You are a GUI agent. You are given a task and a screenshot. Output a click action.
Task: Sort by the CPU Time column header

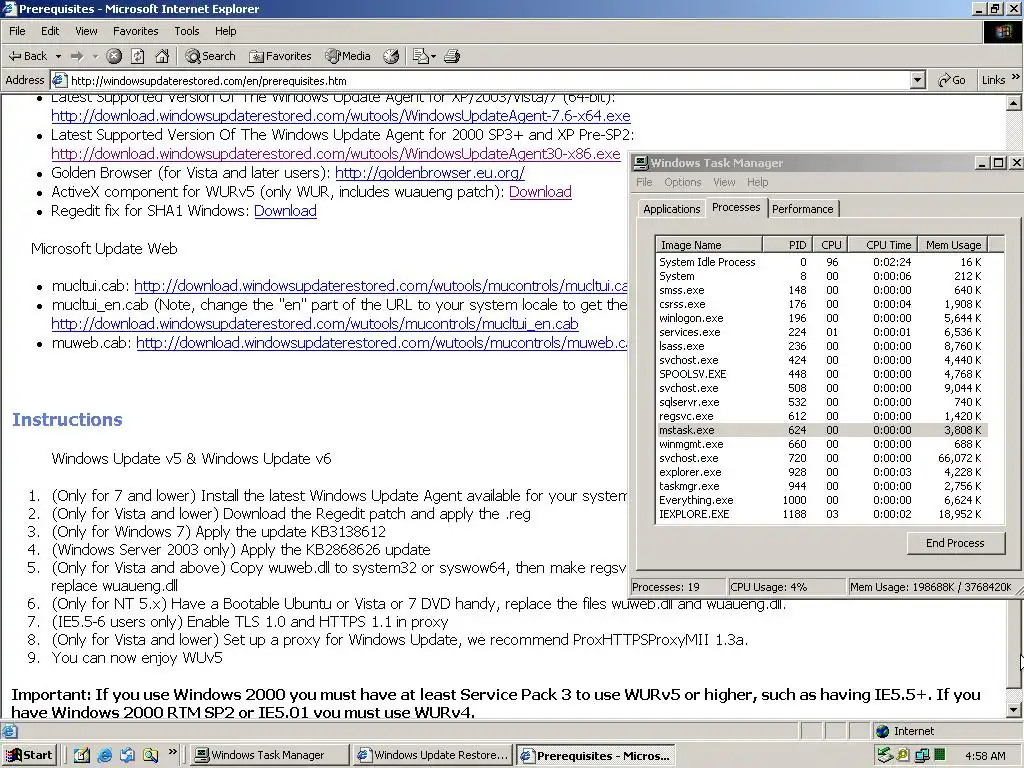pyautogui.click(x=882, y=245)
